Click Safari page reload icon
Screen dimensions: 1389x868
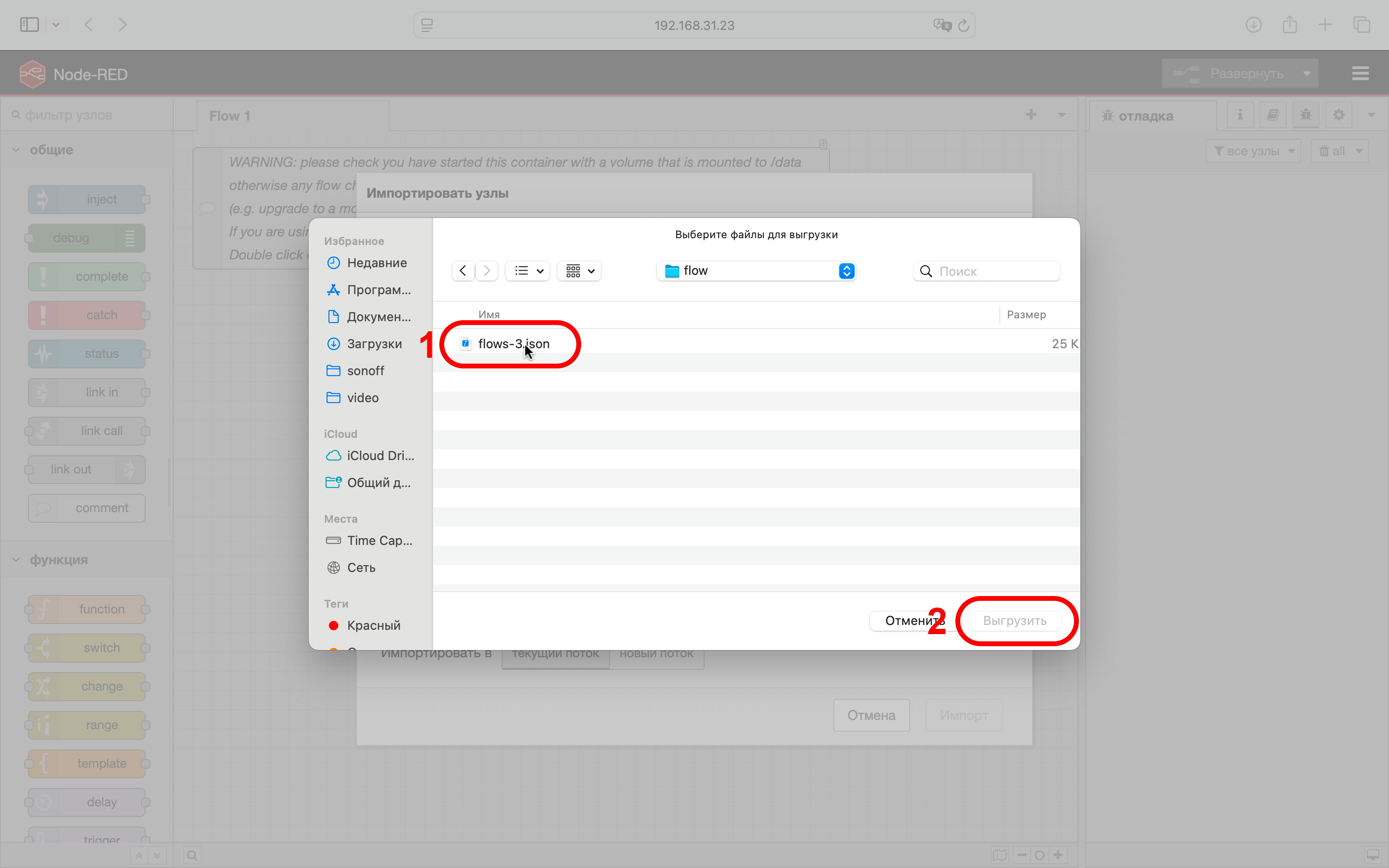(964, 25)
